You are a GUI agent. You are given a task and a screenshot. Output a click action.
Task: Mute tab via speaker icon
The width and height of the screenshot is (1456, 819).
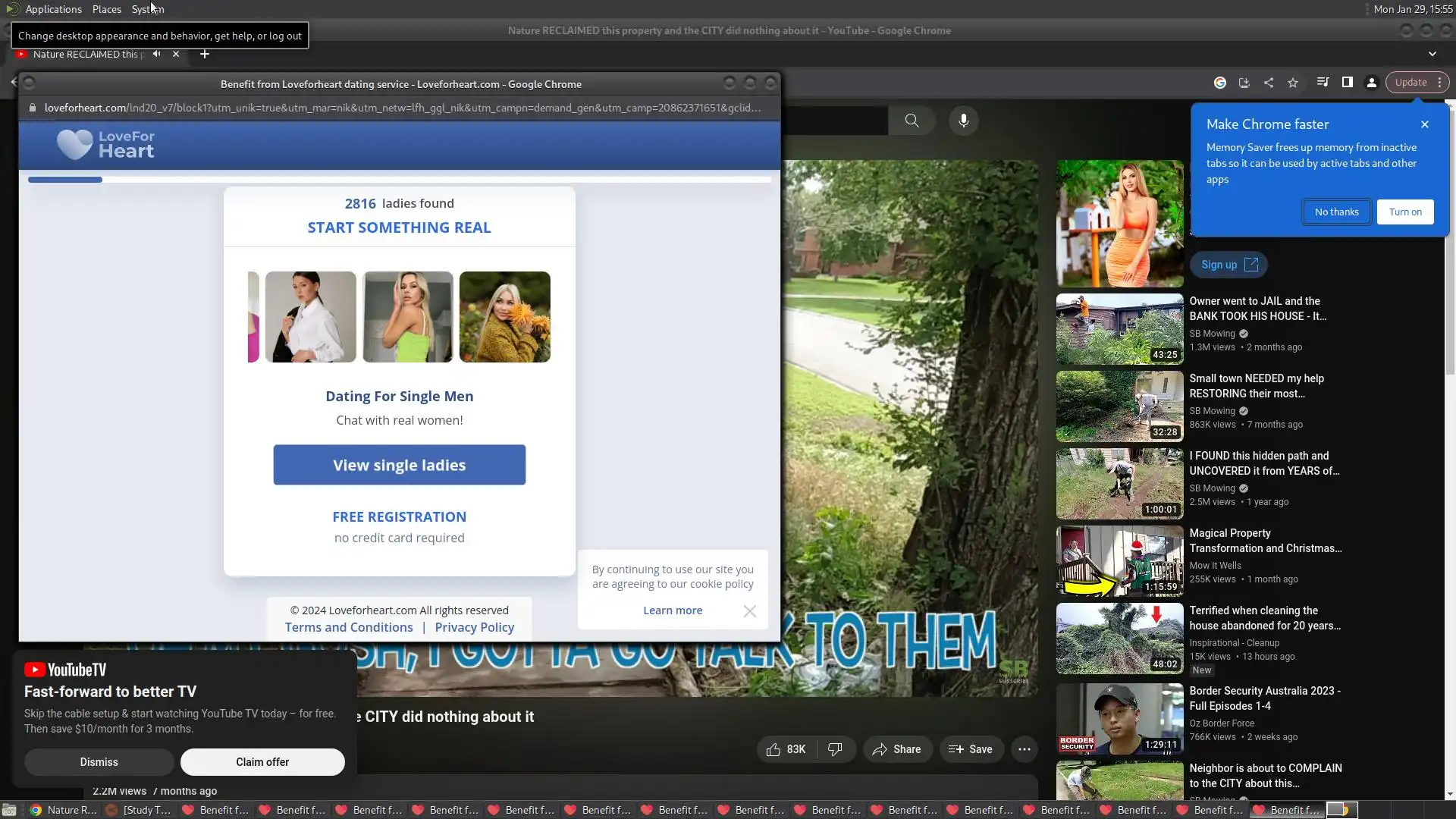pos(156,54)
